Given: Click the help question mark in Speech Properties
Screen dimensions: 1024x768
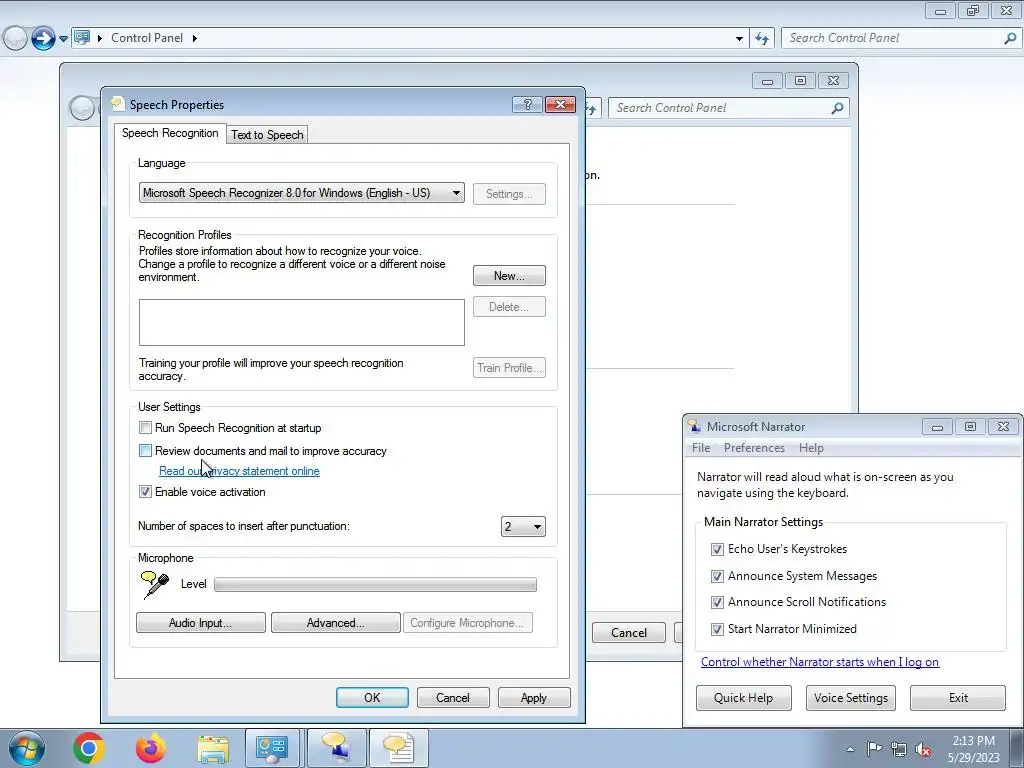Looking at the screenshot, I should click(x=528, y=104).
